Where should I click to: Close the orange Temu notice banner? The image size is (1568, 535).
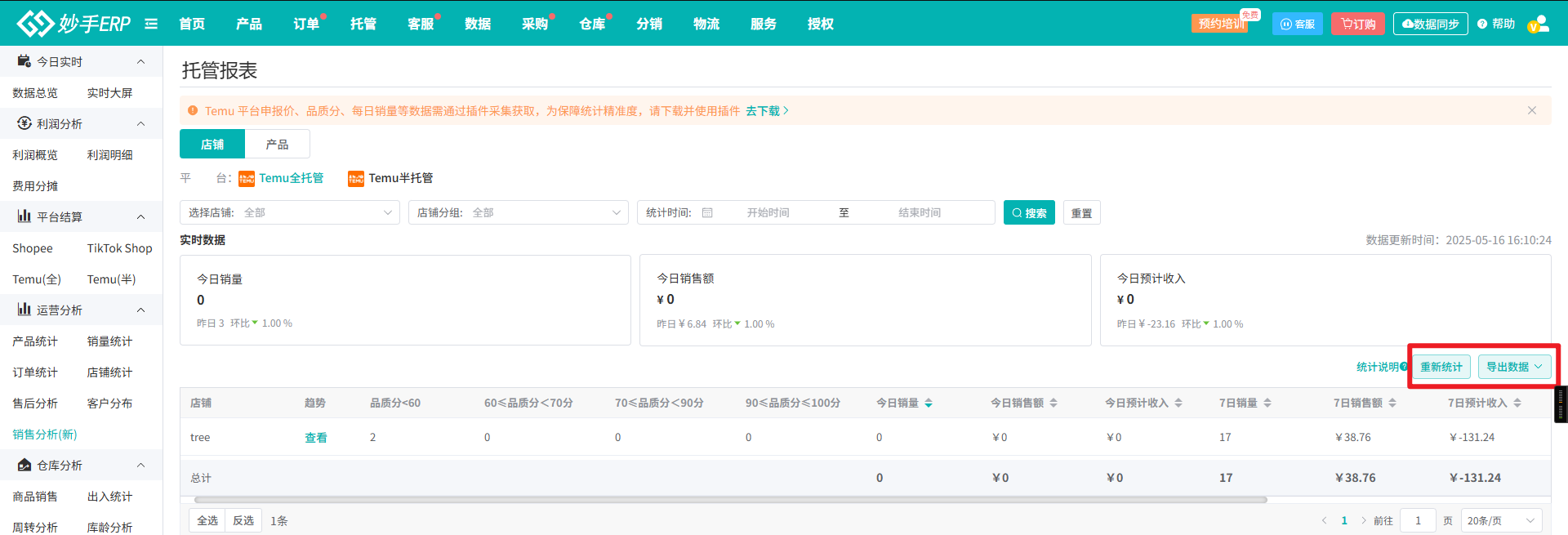1532,110
